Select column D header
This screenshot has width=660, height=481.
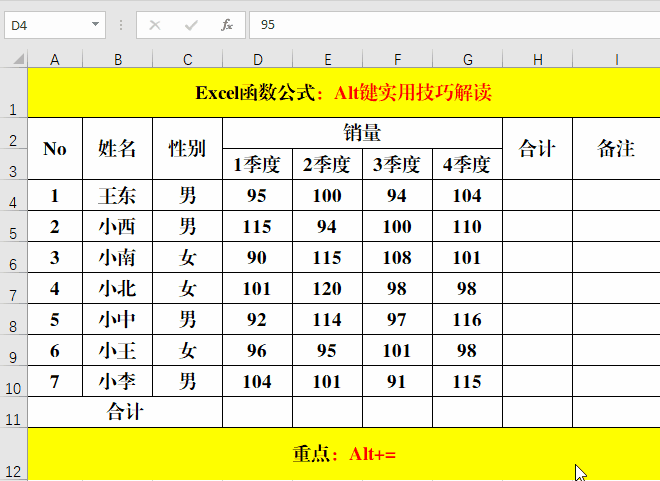point(257,59)
